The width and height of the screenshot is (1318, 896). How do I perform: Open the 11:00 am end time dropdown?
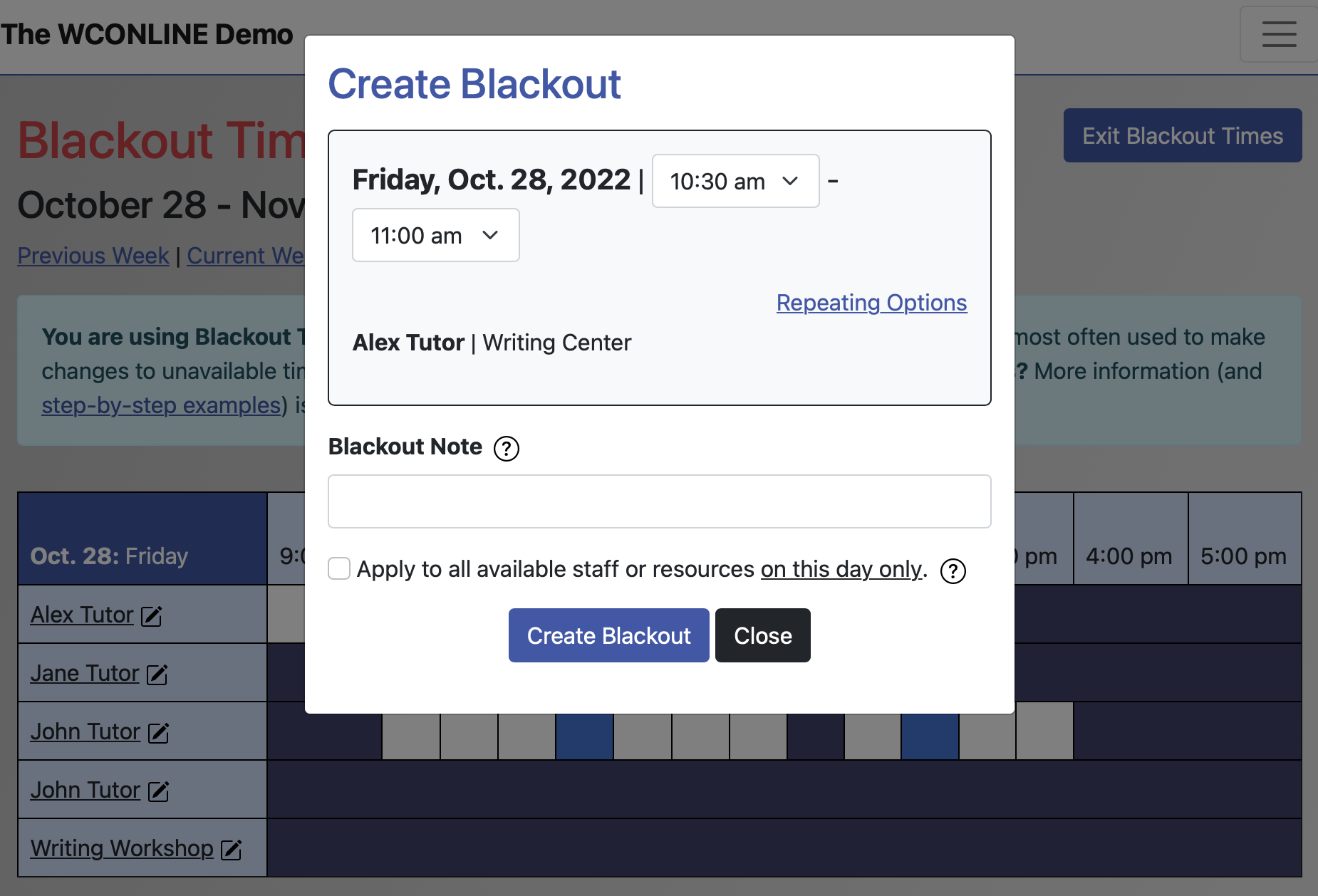tap(435, 236)
